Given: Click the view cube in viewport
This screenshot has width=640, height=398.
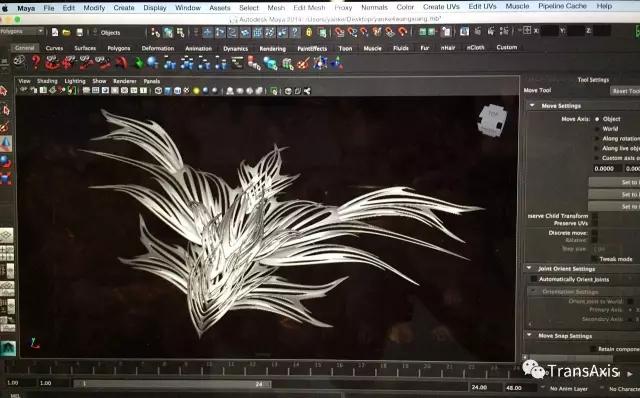Looking at the screenshot, I should pos(493,120).
